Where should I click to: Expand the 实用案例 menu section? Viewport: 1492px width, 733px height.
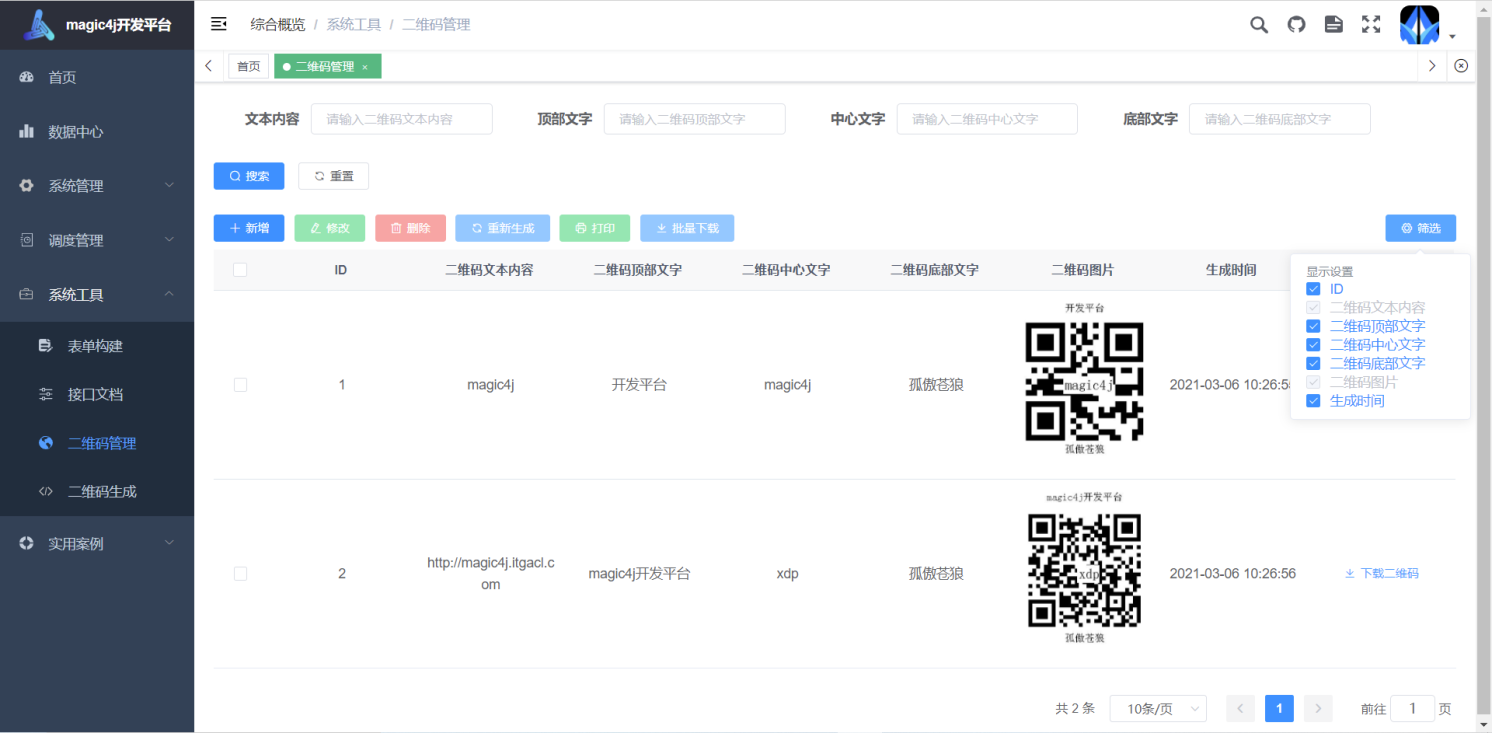coord(76,543)
